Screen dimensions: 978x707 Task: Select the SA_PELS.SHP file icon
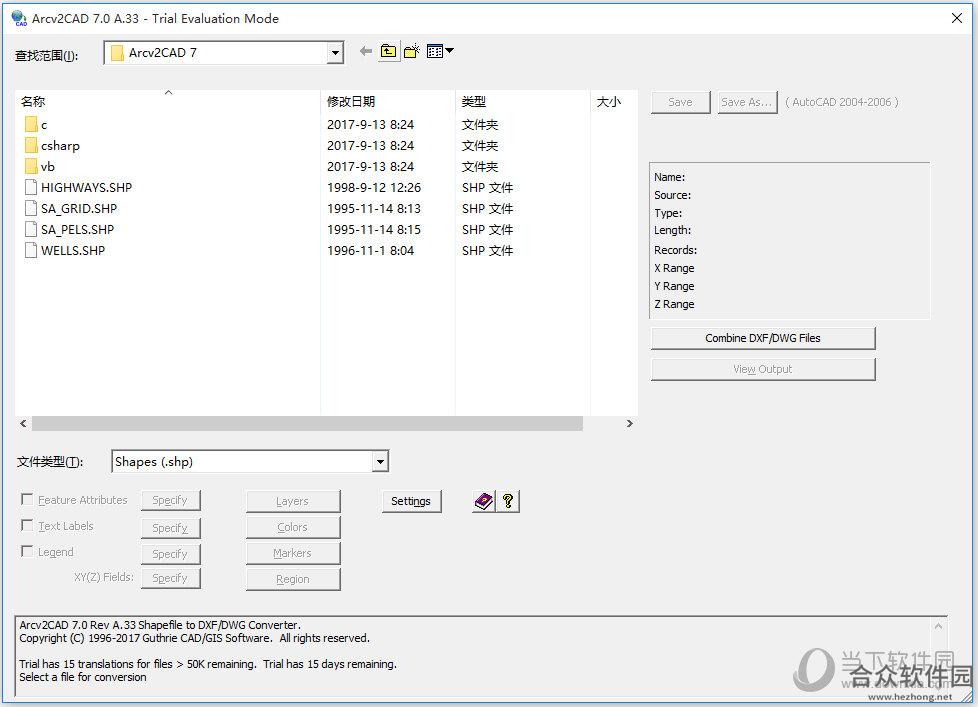[x=31, y=229]
